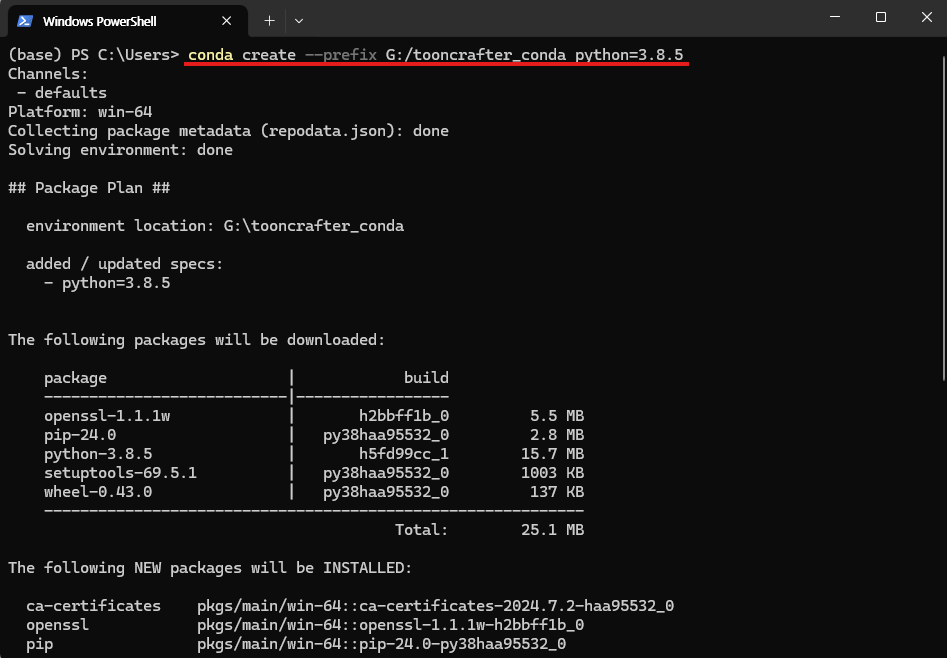Click 'wheel-0.43.0' package row
Screen dimensions: 947x658
pyautogui.click(x=98, y=492)
